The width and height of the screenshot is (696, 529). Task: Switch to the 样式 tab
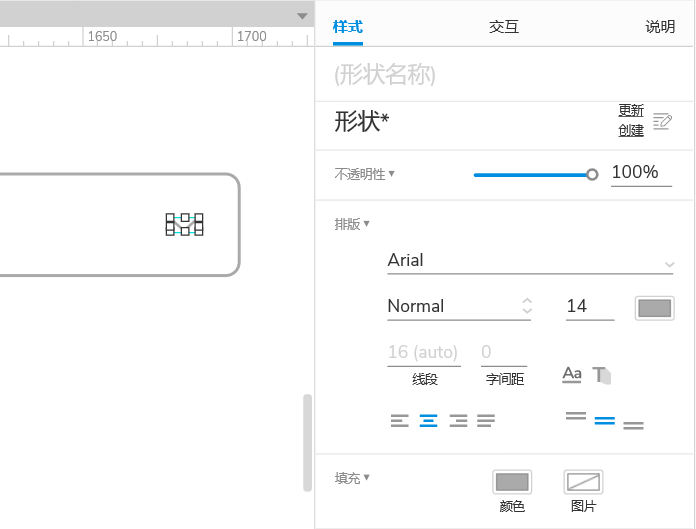348,27
